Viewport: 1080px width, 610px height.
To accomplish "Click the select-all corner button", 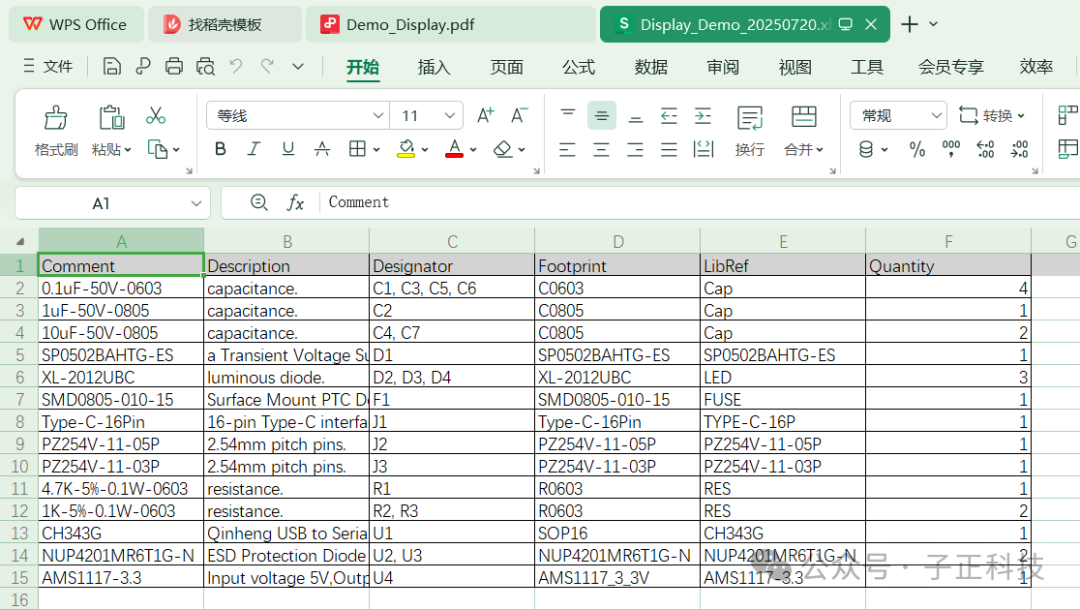I will [20, 241].
